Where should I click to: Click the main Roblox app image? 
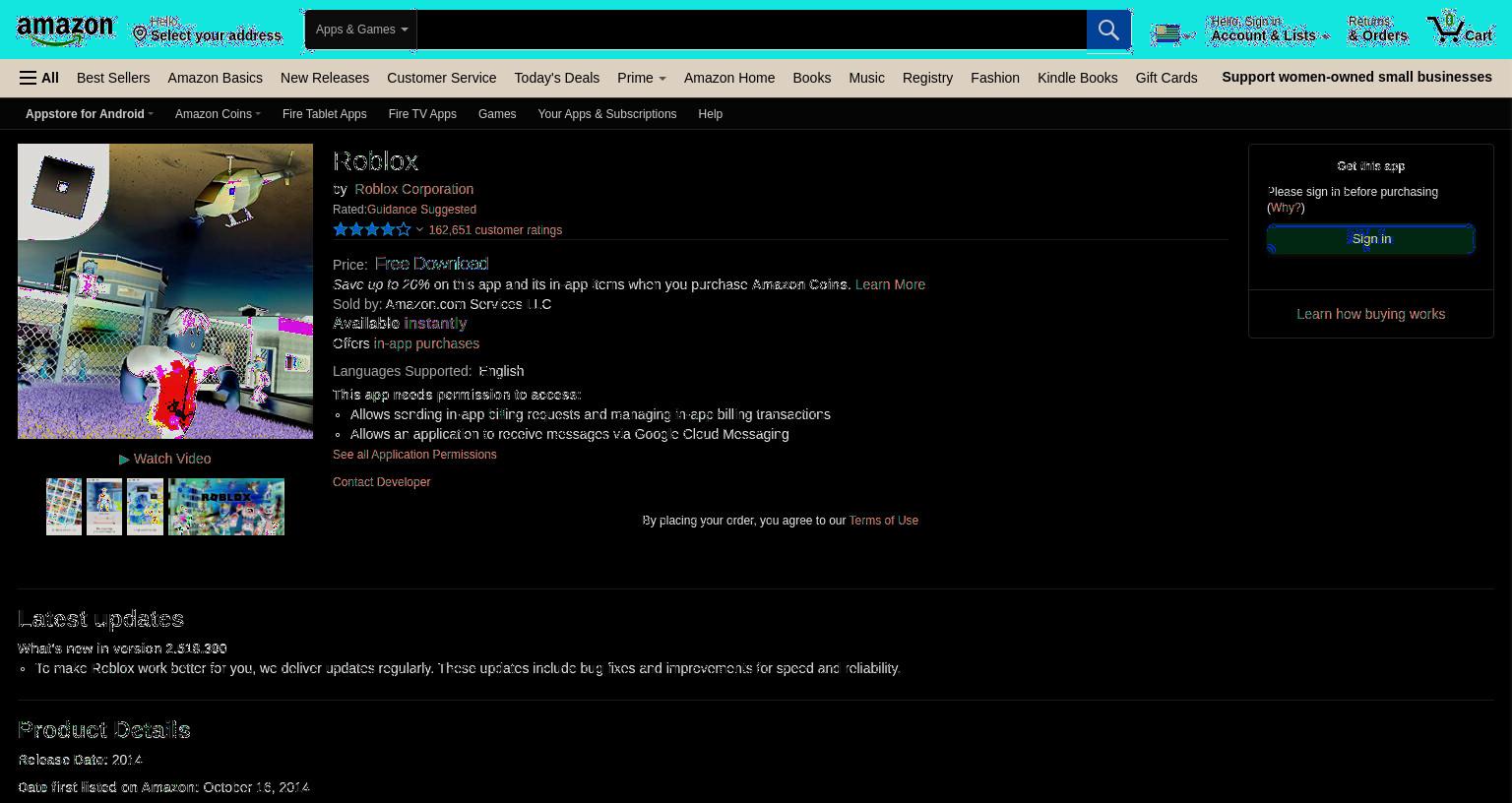[165, 291]
